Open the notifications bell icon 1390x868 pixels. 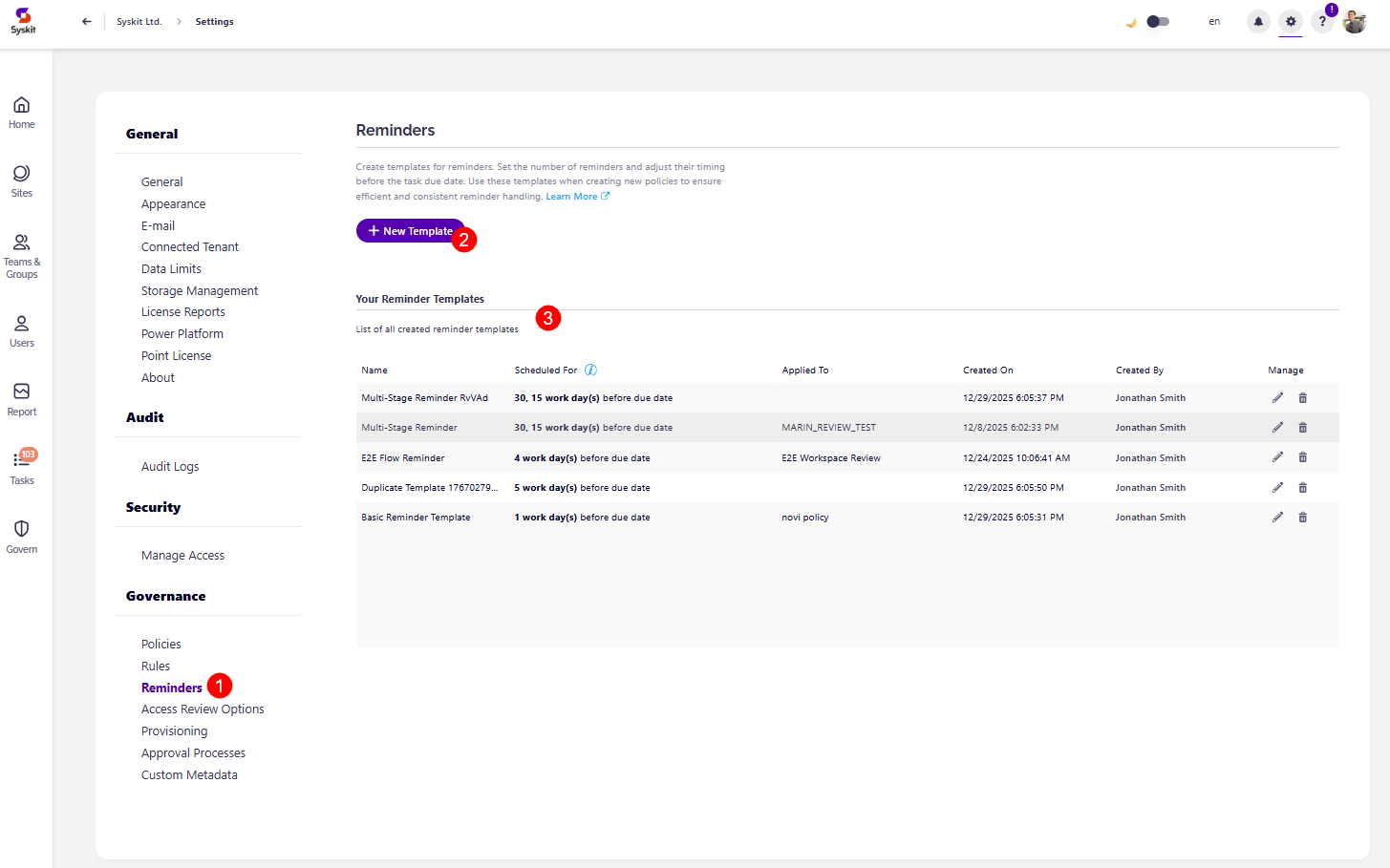tap(1258, 22)
